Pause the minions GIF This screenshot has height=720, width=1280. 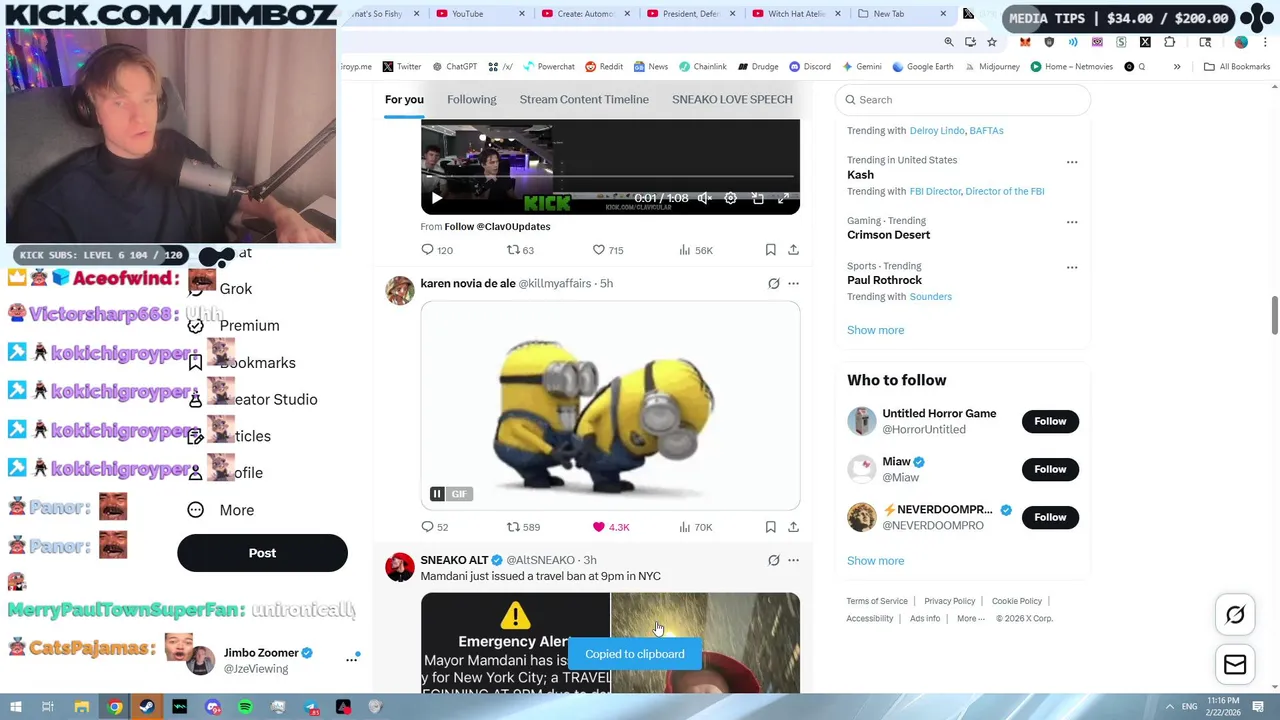437,494
